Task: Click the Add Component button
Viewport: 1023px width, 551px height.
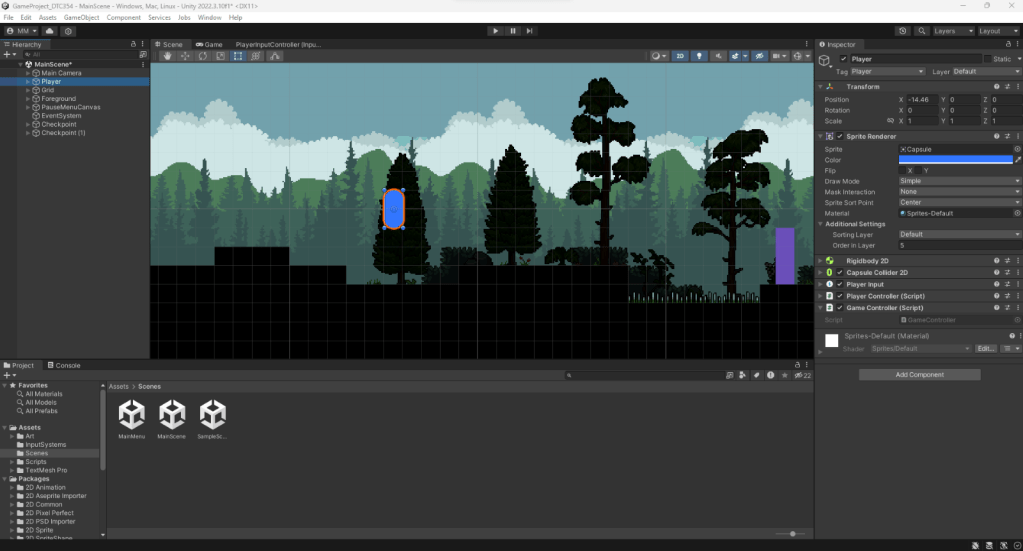Action: click(919, 375)
